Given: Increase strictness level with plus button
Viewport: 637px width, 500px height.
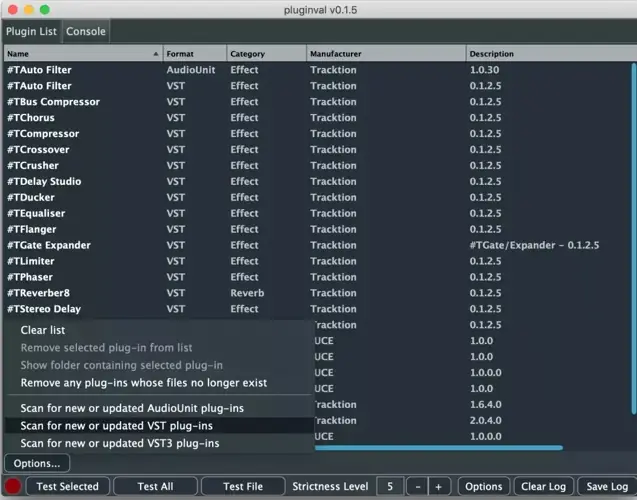Looking at the screenshot, I should [x=438, y=487].
